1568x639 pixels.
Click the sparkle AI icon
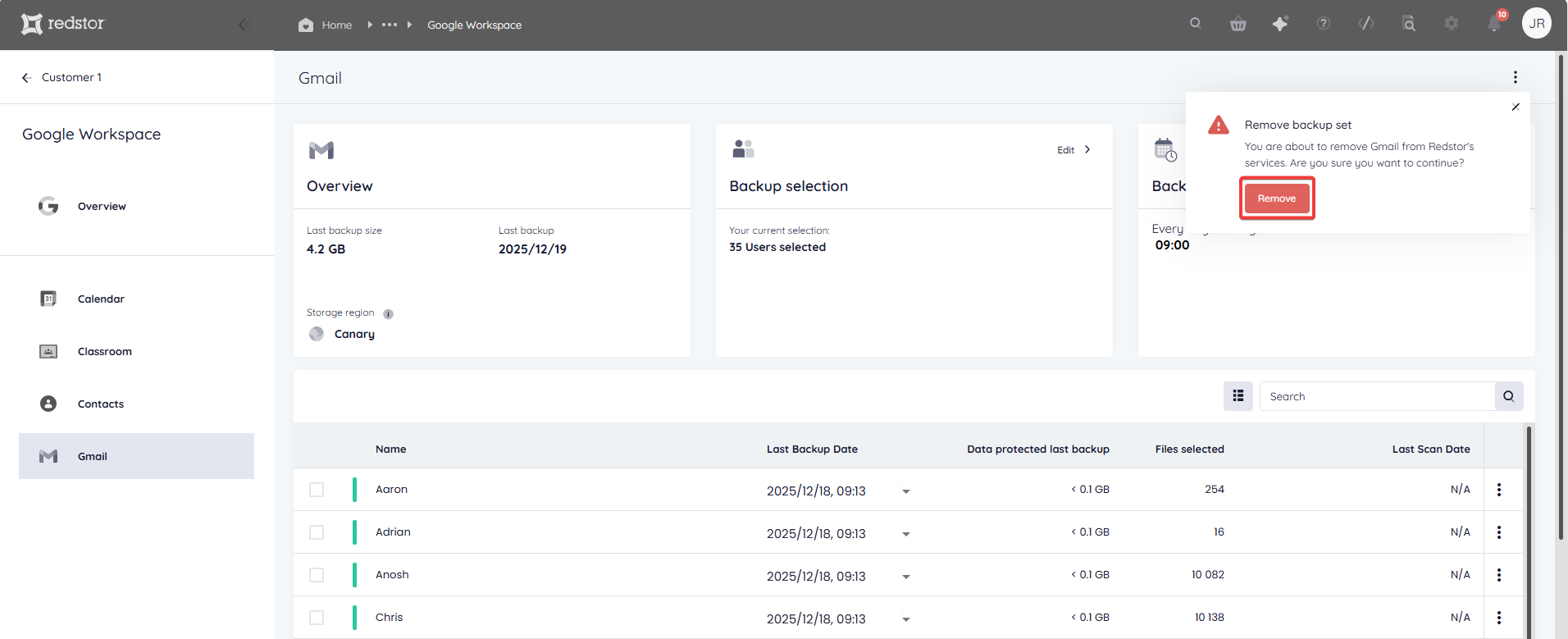1280,24
